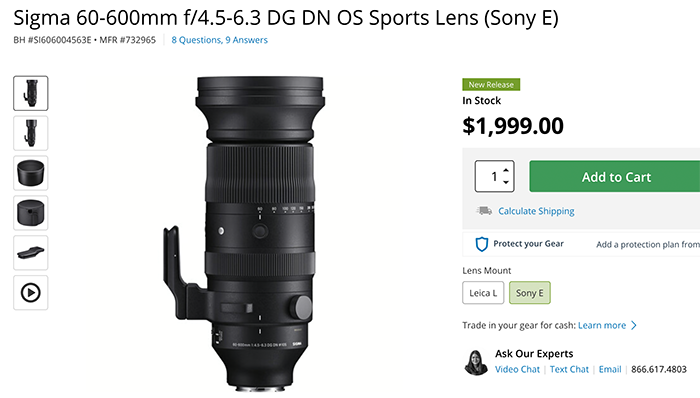Screen dimensions: 700x398
Task: Increase quantity with the up arrow
Action: [x=506, y=170]
